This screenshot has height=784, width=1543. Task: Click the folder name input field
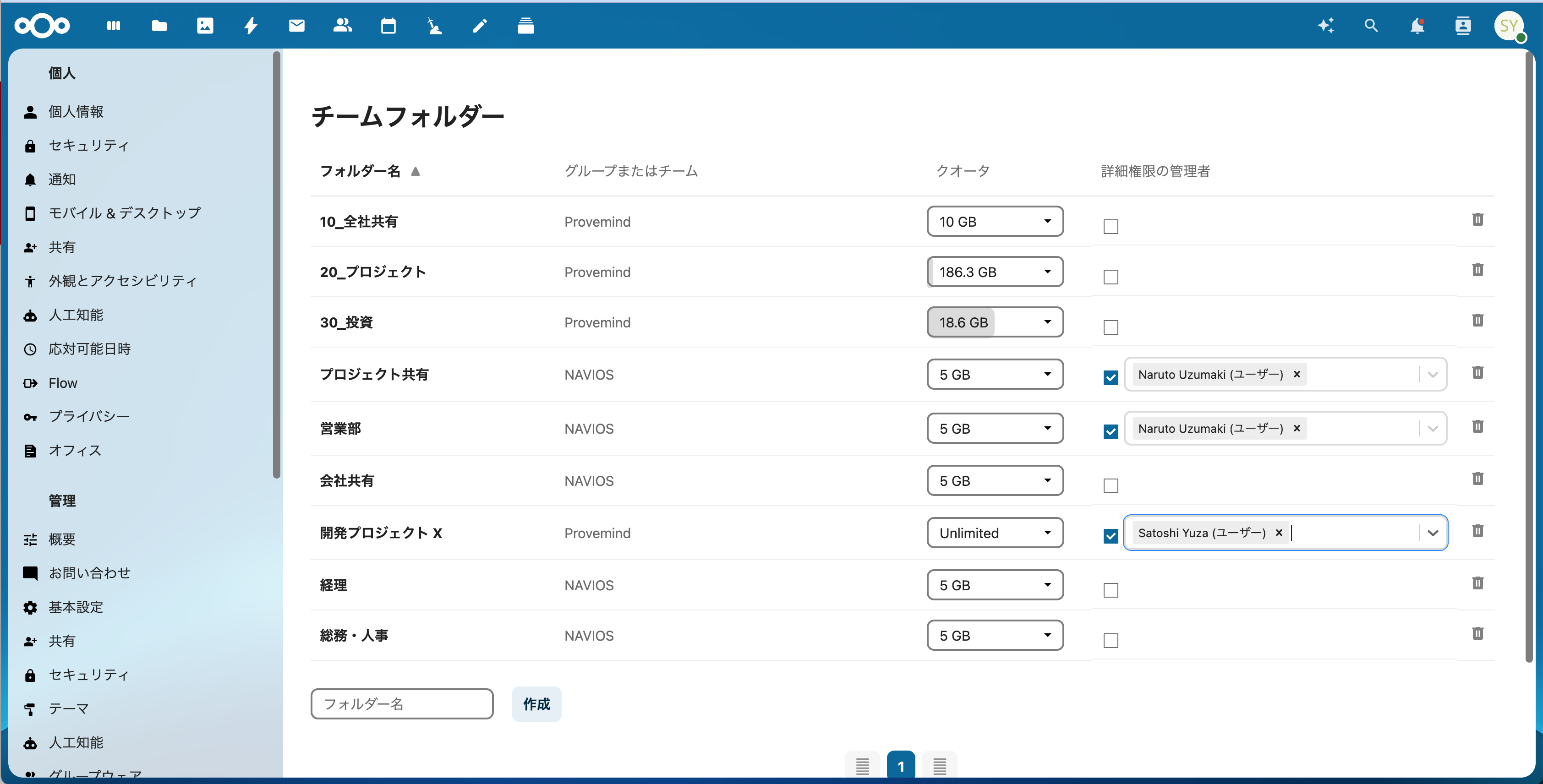402,704
